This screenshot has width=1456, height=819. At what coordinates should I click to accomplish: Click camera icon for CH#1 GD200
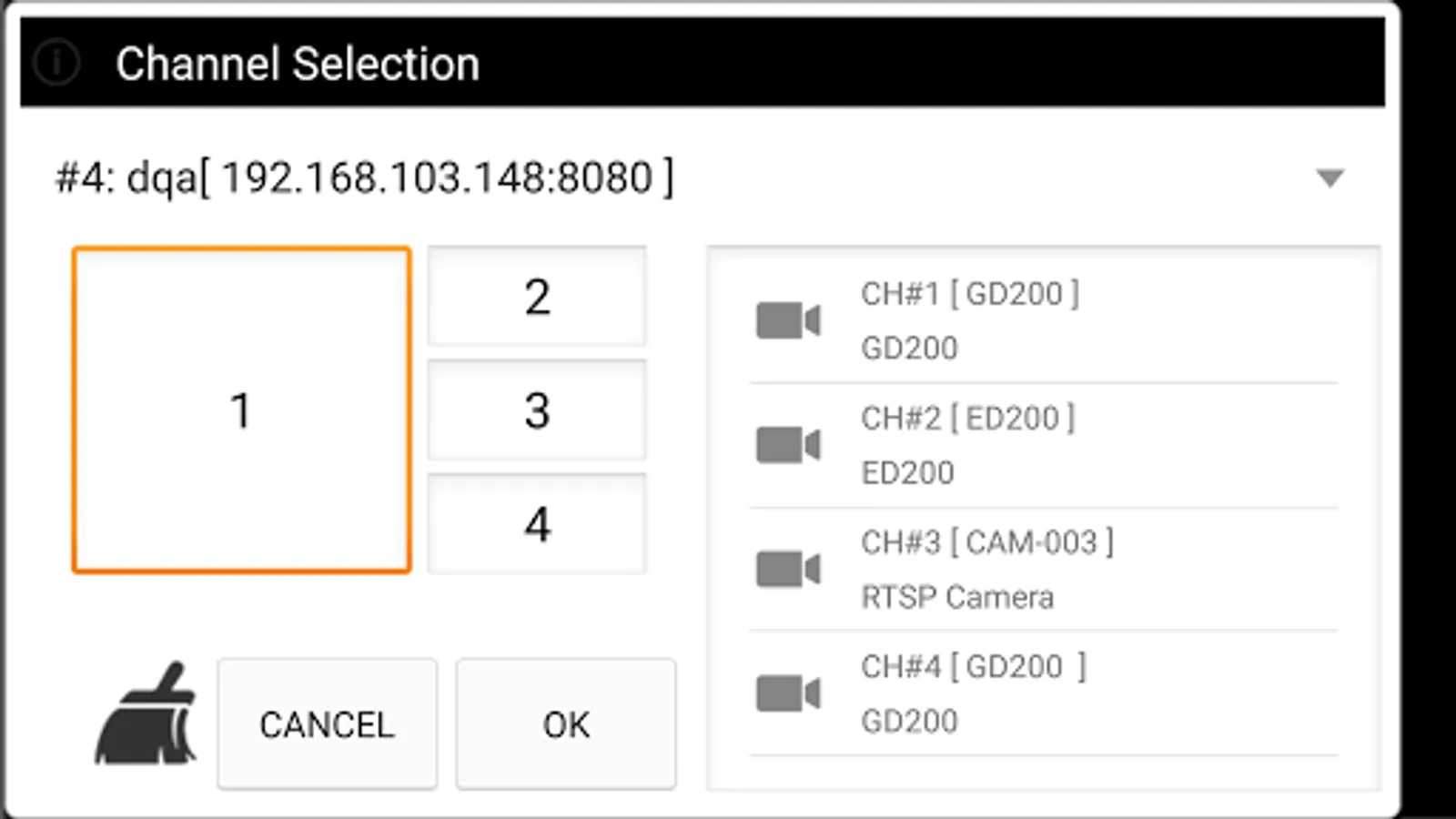788,320
